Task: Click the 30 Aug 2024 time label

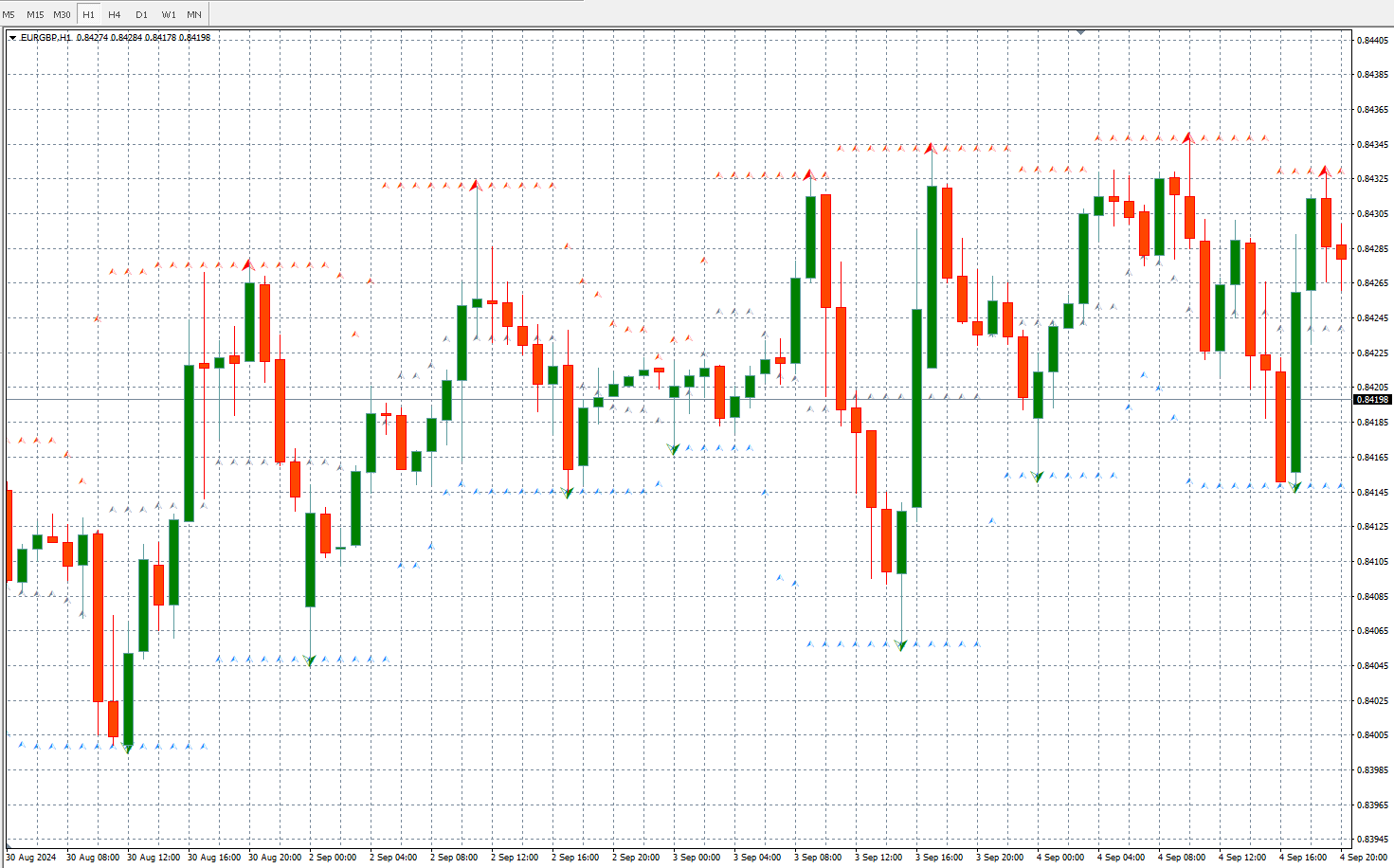Action: 31,858
